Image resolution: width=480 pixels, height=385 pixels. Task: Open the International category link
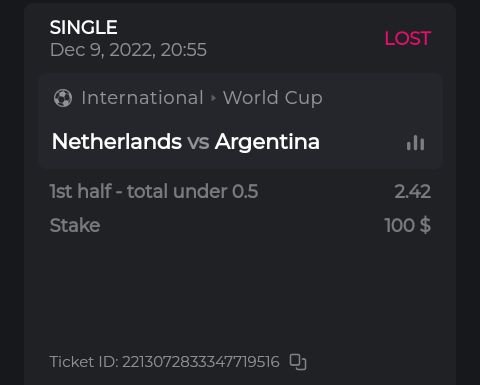pos(142,98)
